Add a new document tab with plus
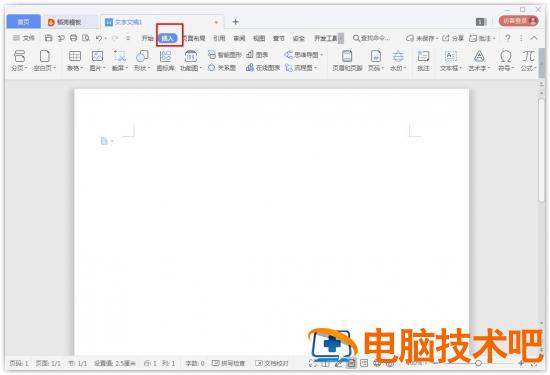The height and width of the screenshot is (375, 550). point(236,22)
